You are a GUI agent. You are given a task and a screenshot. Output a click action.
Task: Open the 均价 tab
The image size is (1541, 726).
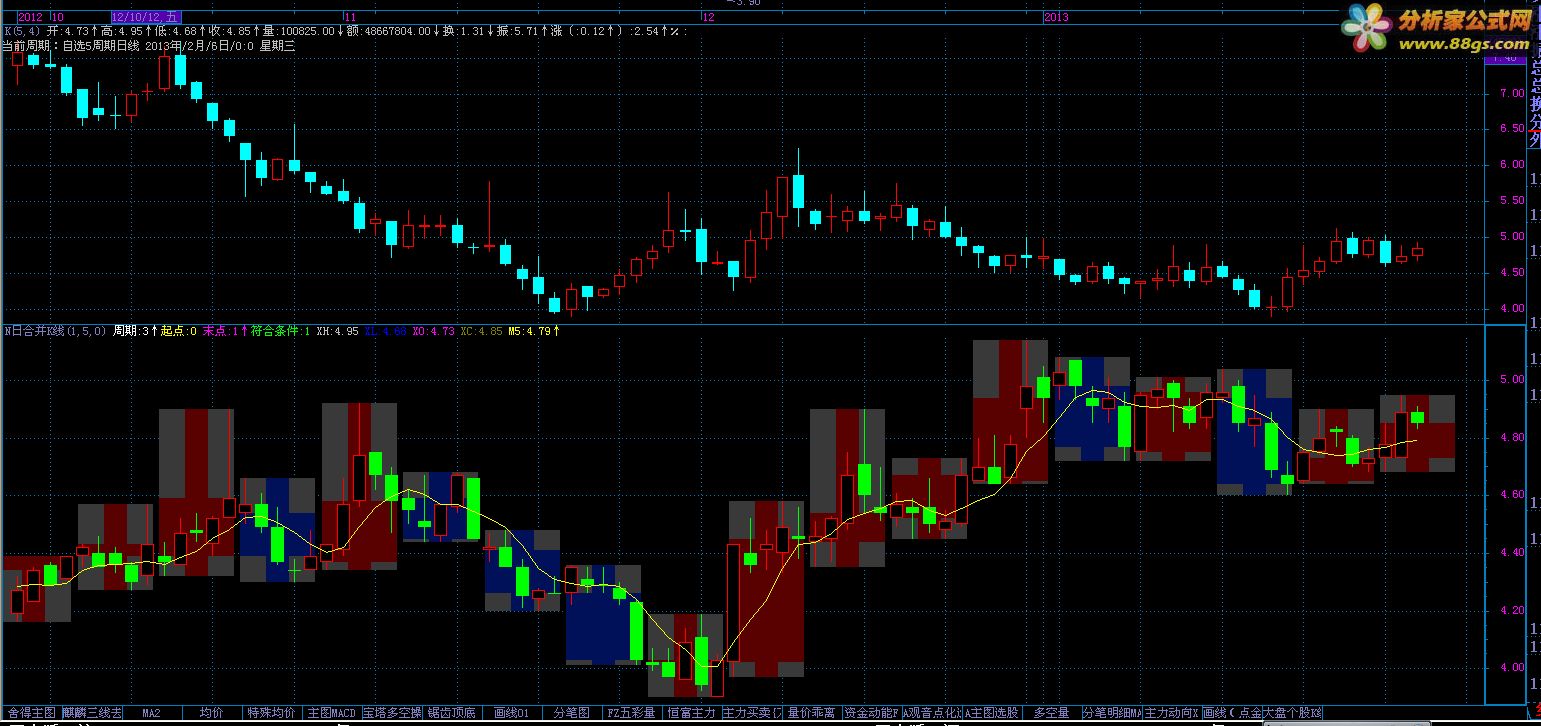(211, 713)
